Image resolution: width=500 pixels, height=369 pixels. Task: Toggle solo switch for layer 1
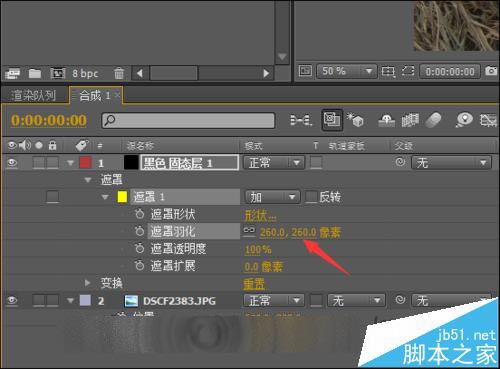click(x=39, y=163)
